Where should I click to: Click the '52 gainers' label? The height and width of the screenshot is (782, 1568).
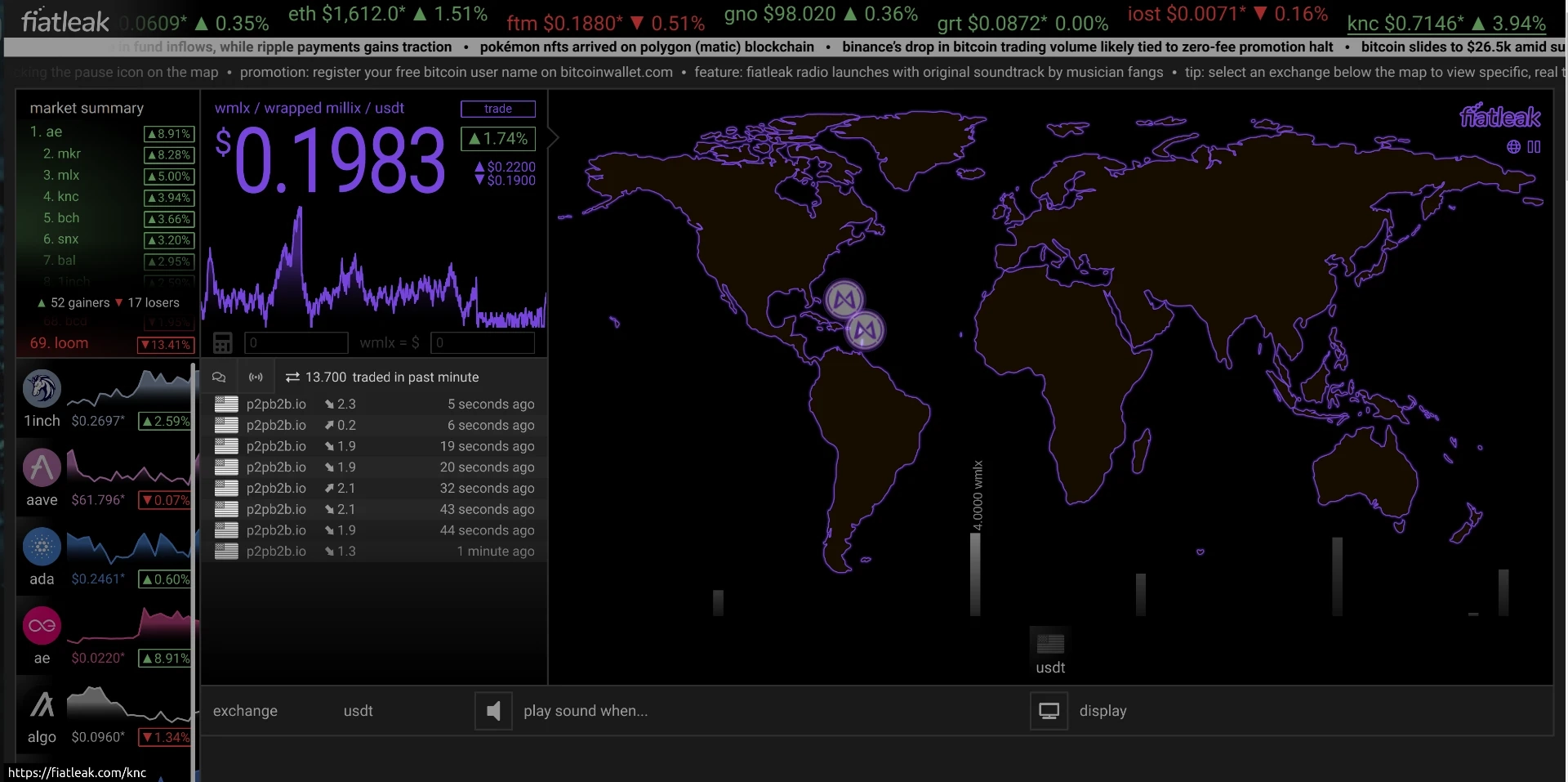[73, 302]
